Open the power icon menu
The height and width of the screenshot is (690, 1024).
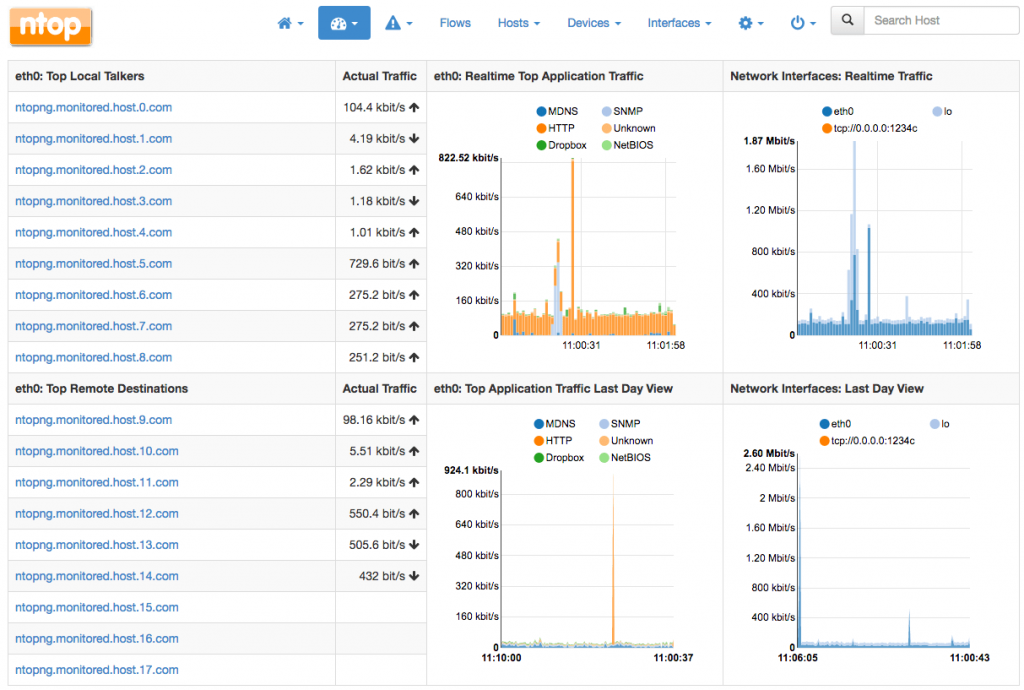click(803, 23)
